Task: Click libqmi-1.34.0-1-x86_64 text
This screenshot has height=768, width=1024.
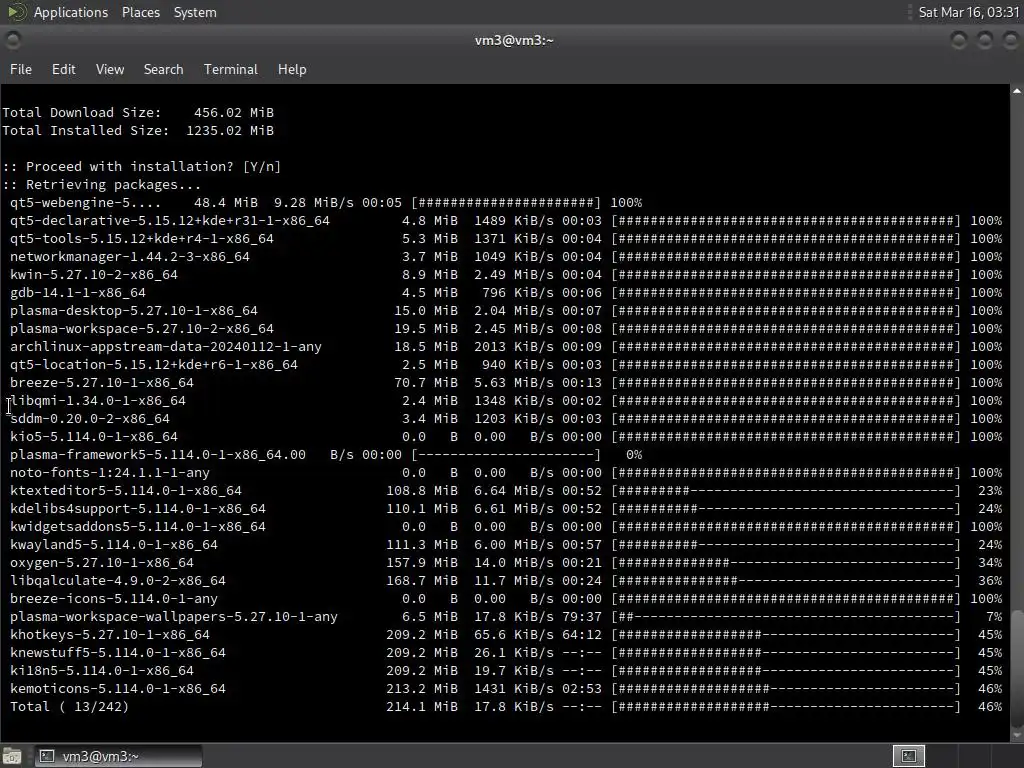Action: coord(98,401)
